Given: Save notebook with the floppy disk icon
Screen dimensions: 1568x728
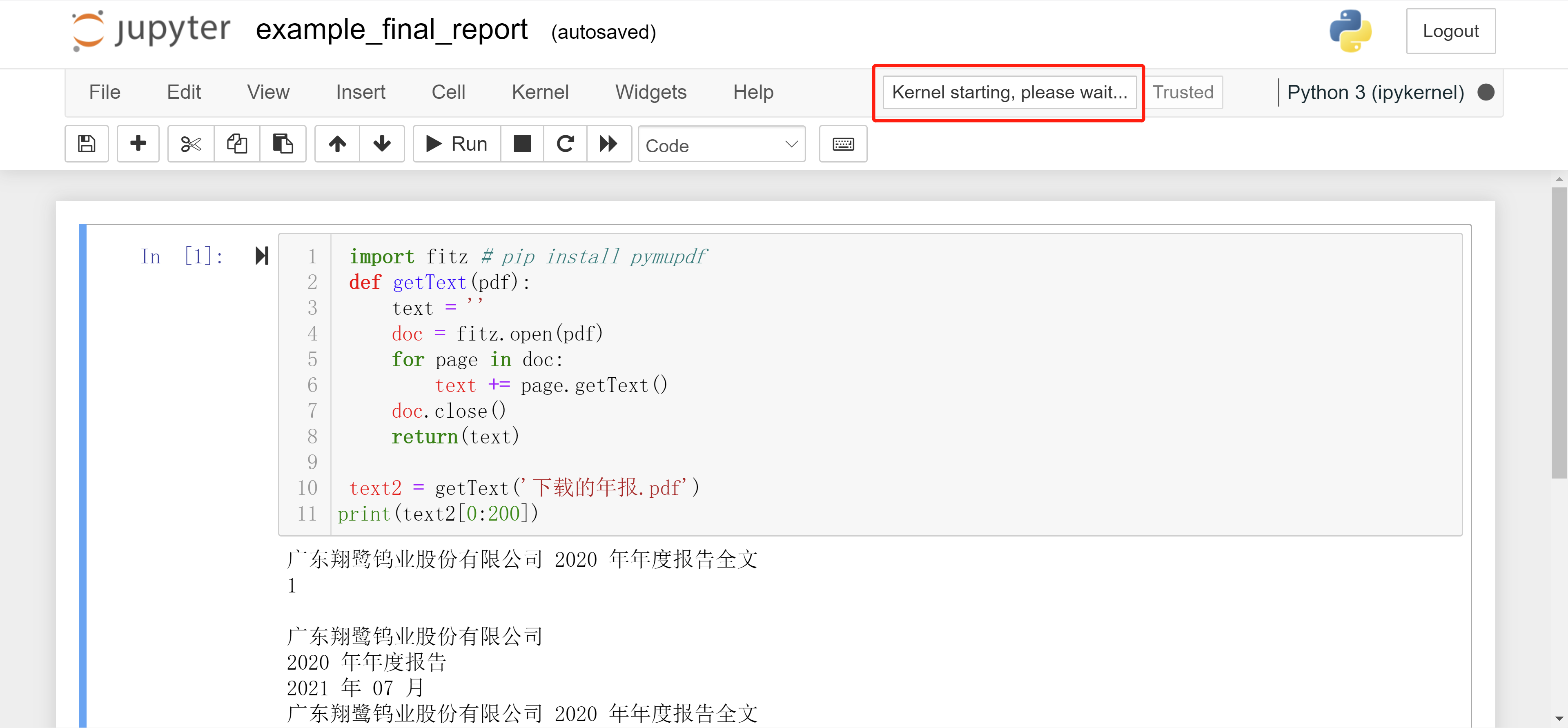Looking at the screenshot, I should click(87, 144).
